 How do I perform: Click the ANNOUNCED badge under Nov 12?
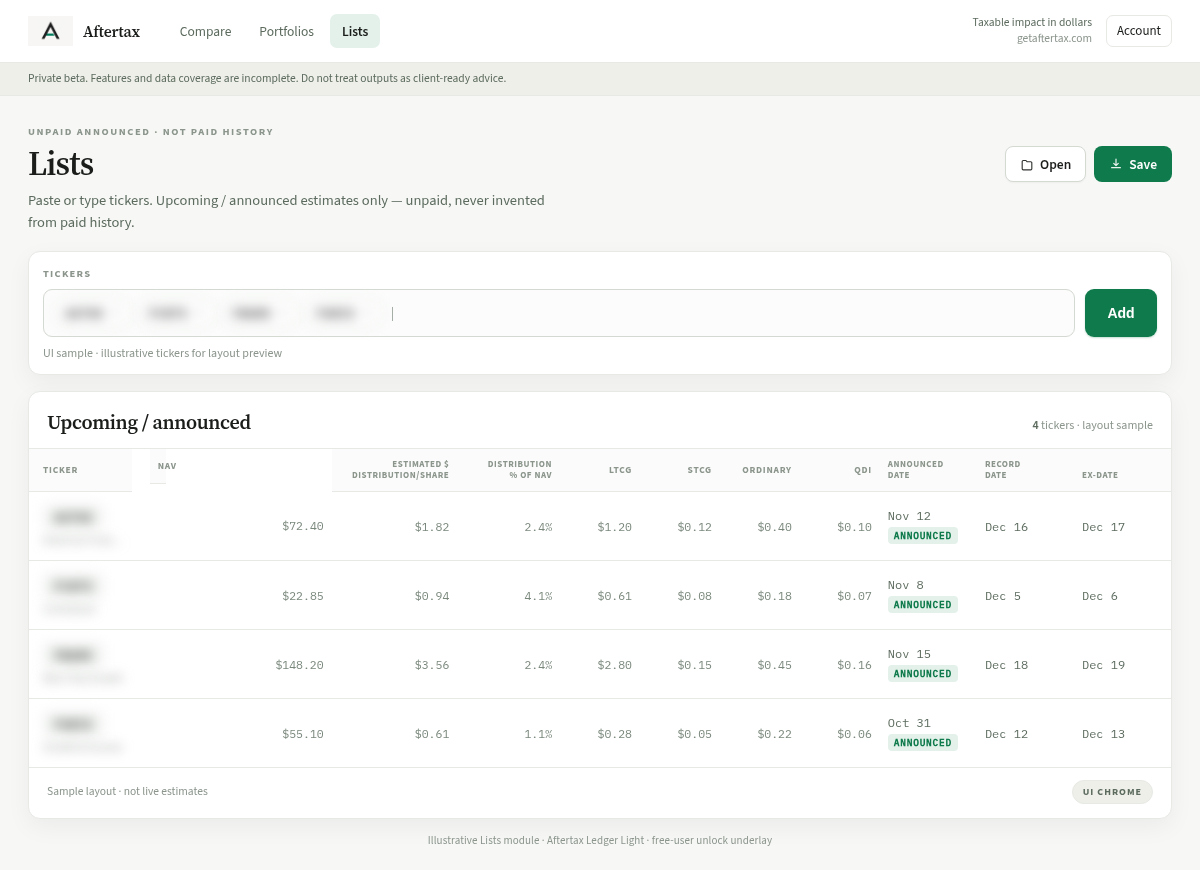(923, 536)
